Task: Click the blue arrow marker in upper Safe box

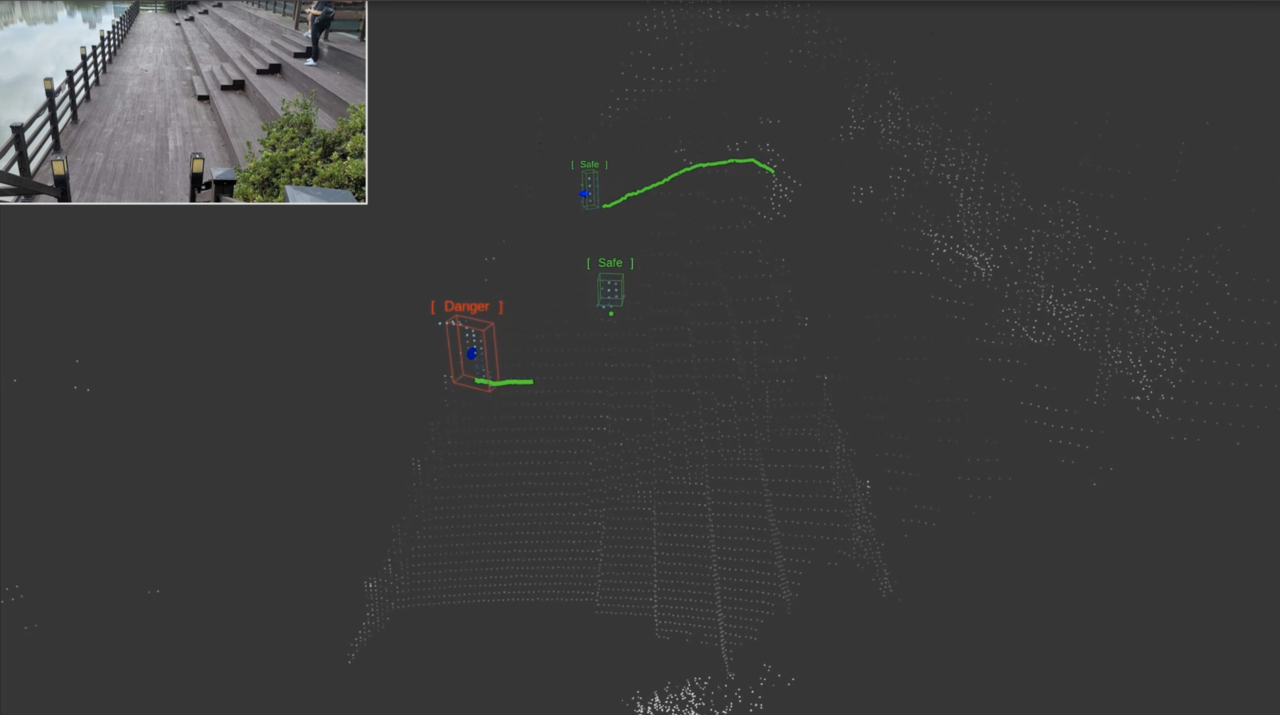Action: tap(584, 194)
